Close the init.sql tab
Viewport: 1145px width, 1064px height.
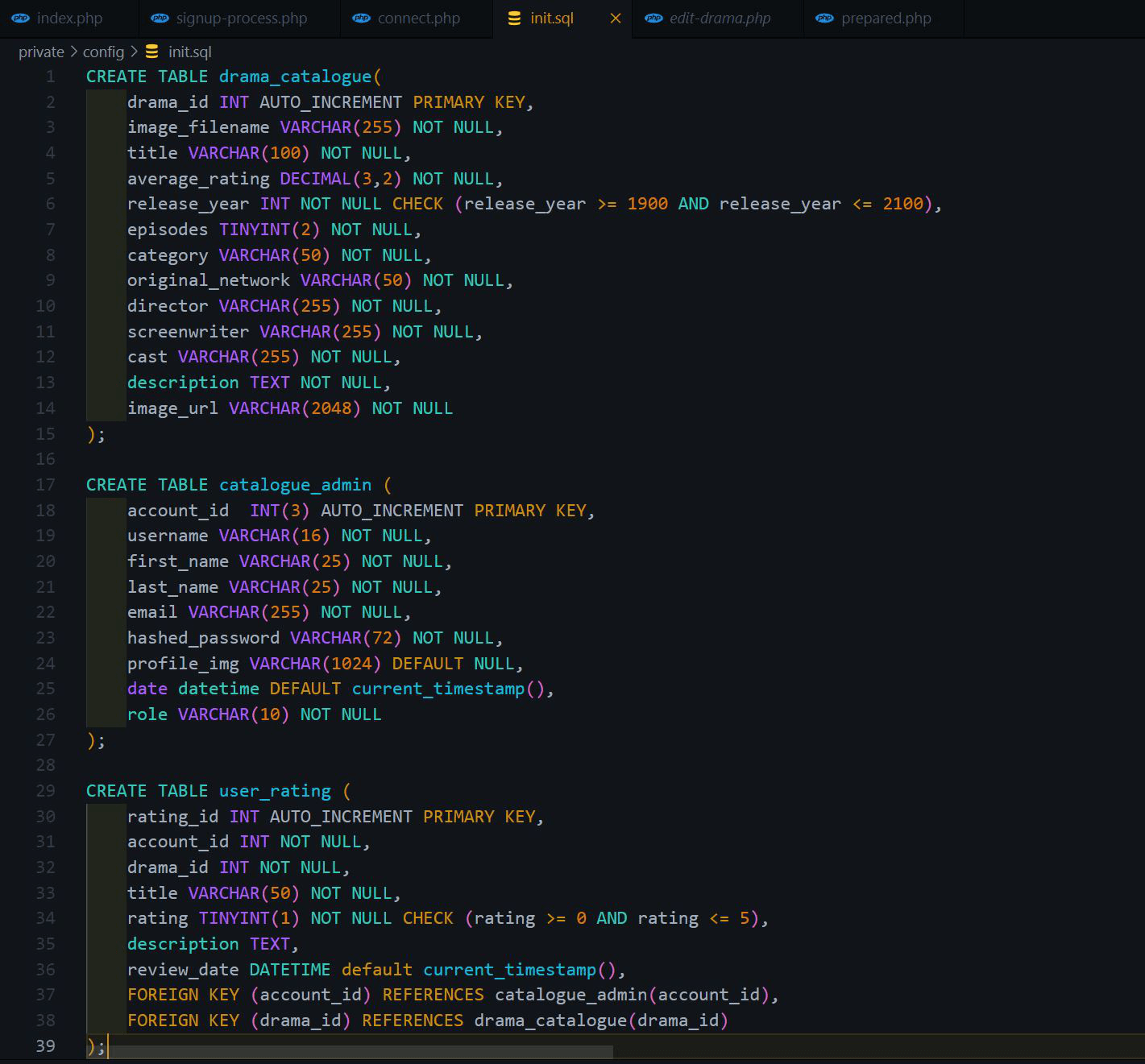tap(615, 18)
